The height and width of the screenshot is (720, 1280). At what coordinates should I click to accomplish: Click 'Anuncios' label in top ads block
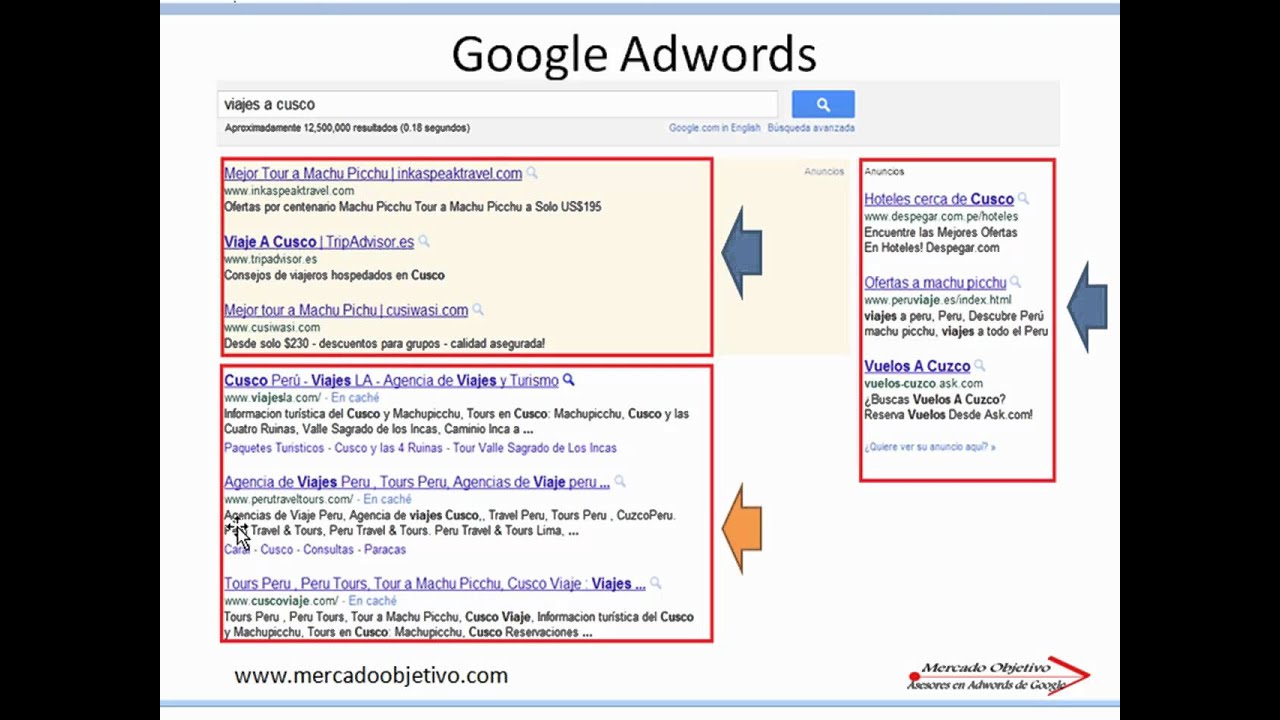click(824, 172)
